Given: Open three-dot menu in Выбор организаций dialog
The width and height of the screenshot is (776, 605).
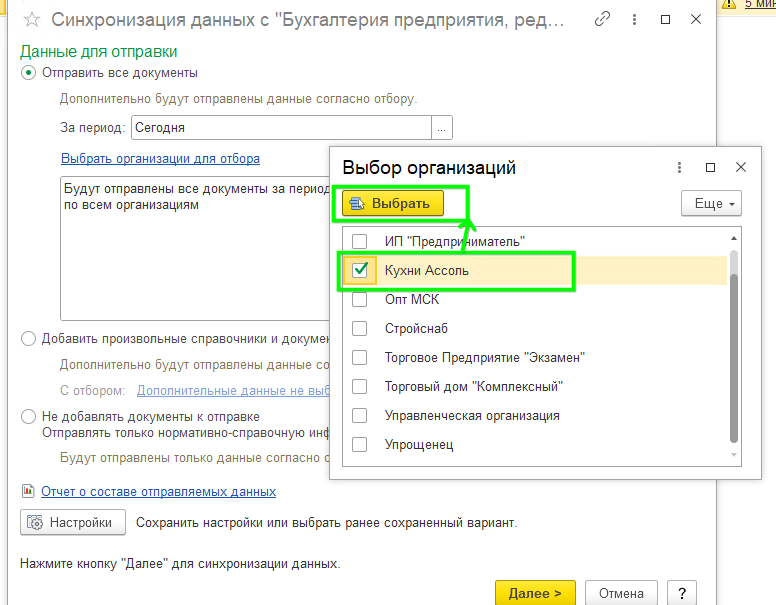Looking at the screenshot, I should pyautogui.click(x=679, y=167).
